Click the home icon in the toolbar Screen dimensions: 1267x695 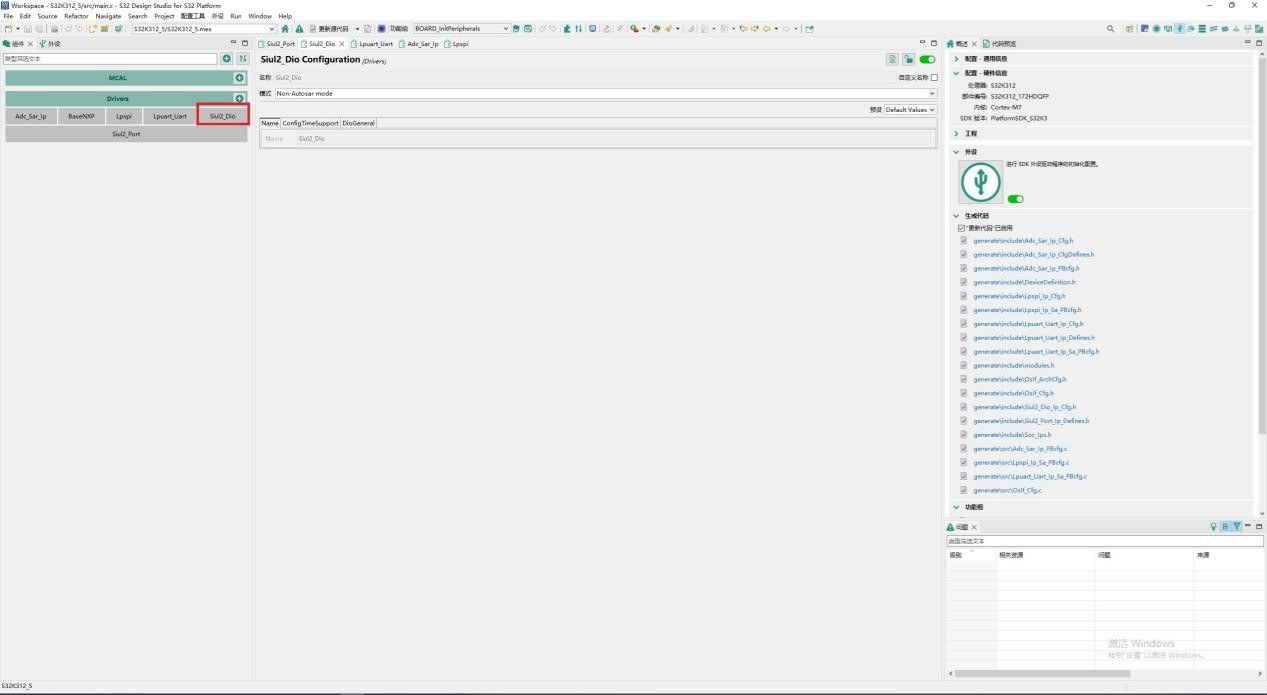pyautogui.click(x=285, y=29)
